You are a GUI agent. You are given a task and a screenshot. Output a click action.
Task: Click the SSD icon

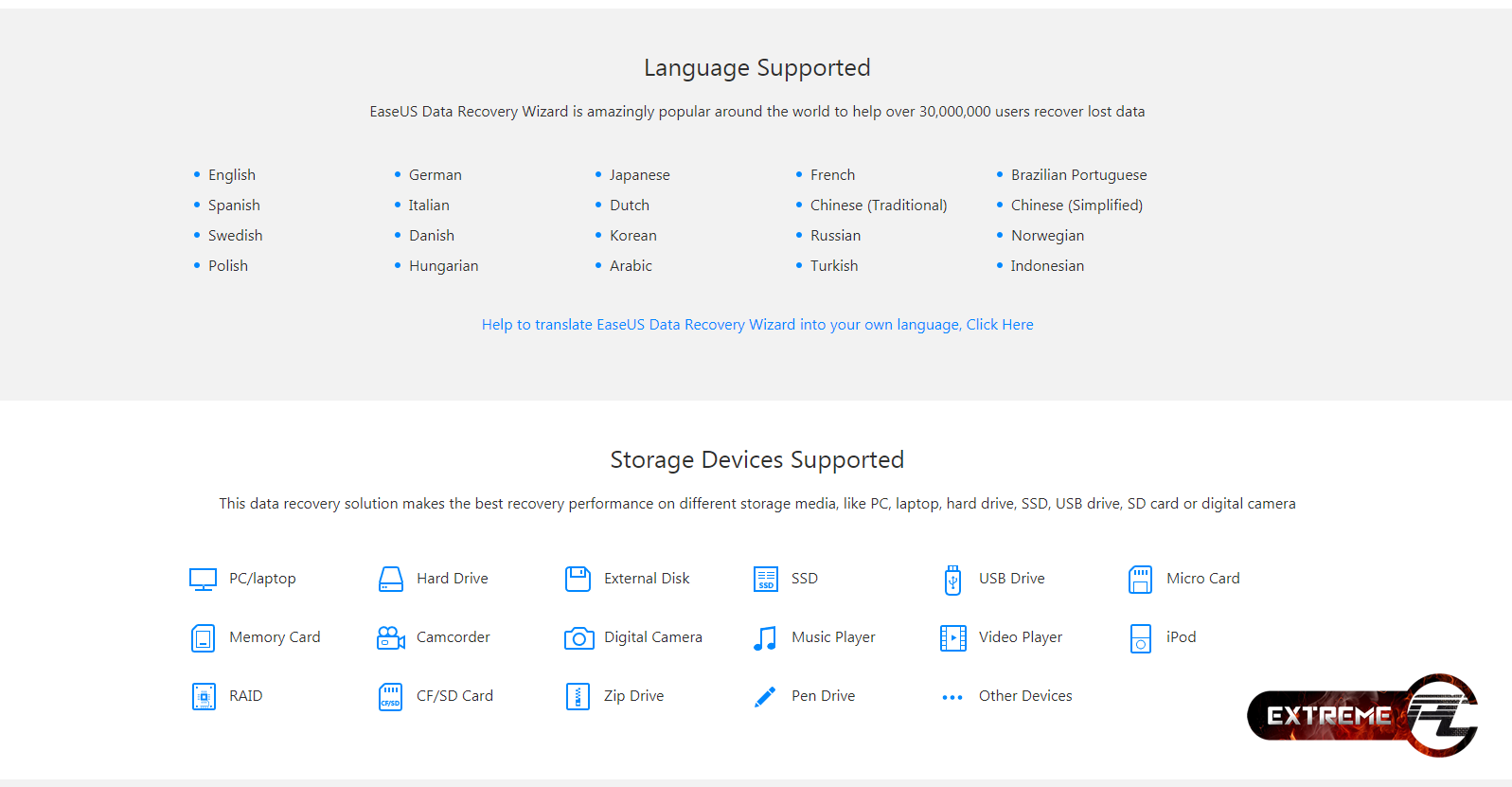(766, 579)
